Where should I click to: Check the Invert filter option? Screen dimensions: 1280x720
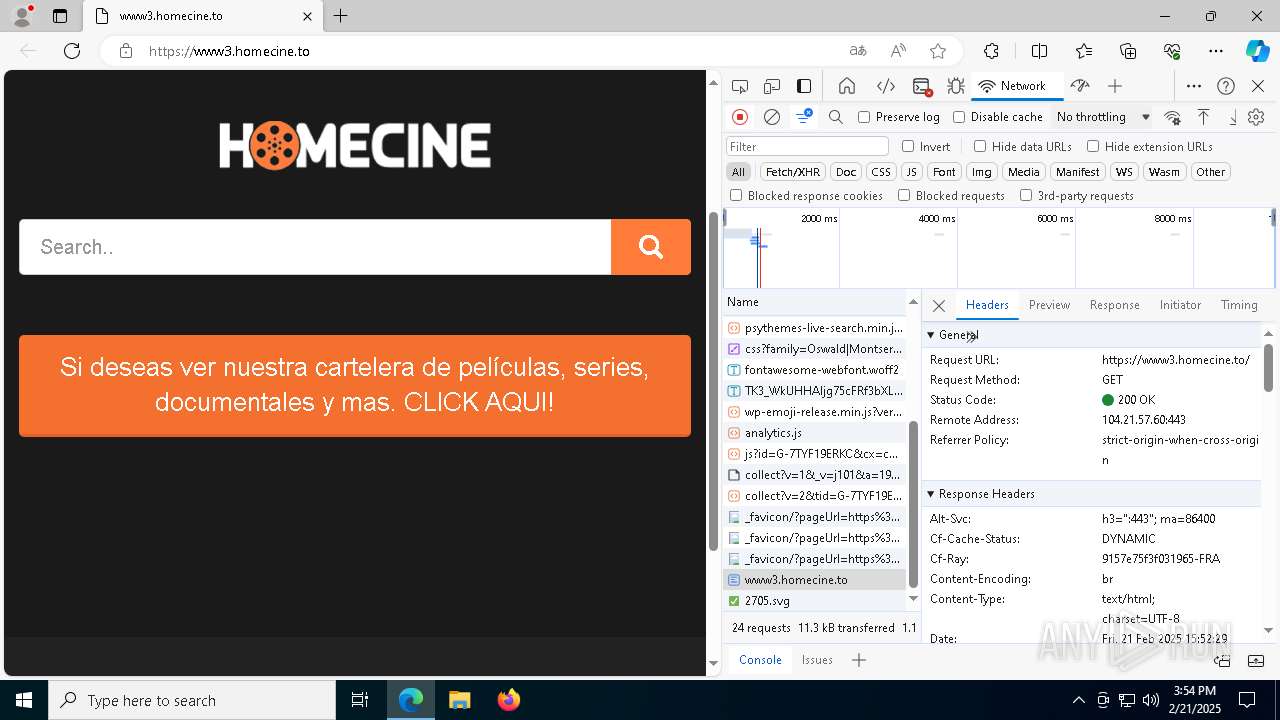(x=908, y=146)
